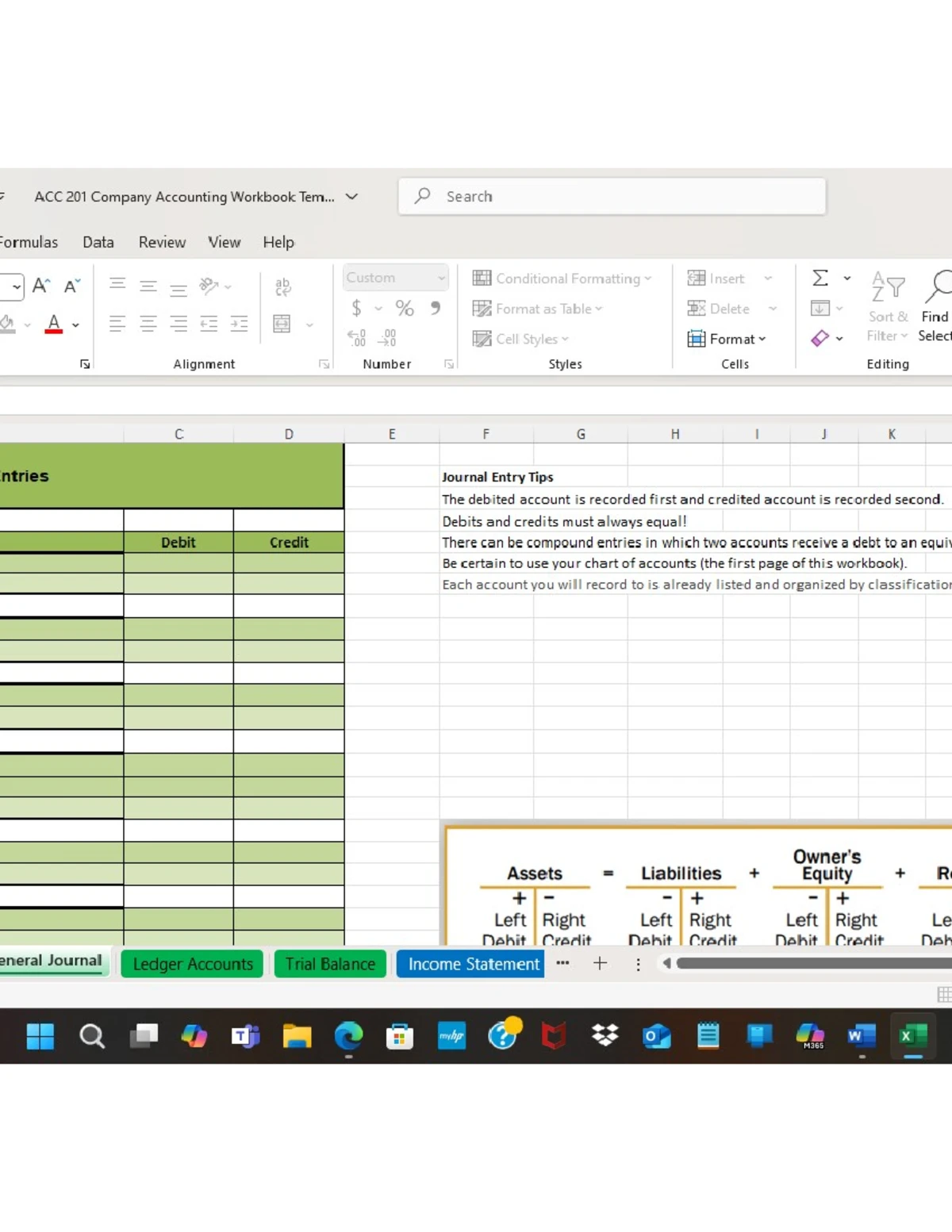Click the Increase Indent icon
The width and height of the screenshot is (952, 1232).
tap(239, 324)
